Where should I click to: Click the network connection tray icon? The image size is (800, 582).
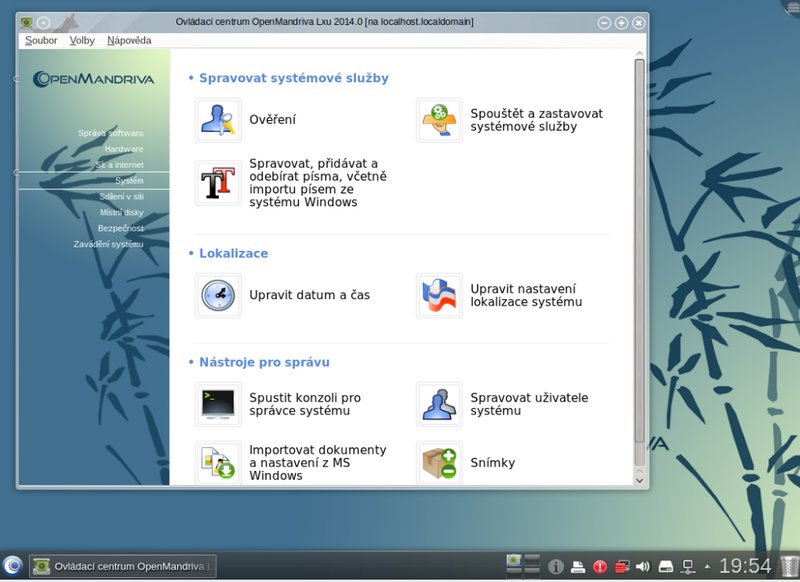tap(688, 566)
